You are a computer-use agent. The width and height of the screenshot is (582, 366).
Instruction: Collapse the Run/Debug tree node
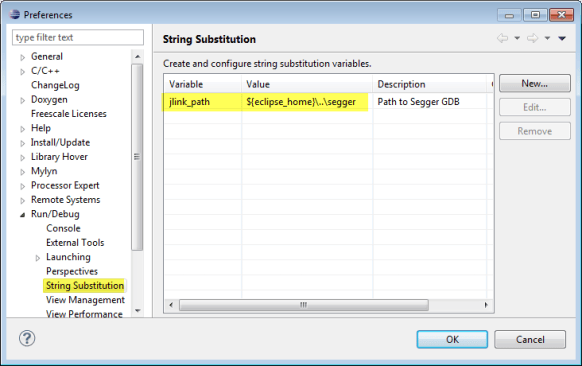click(23, 215)
